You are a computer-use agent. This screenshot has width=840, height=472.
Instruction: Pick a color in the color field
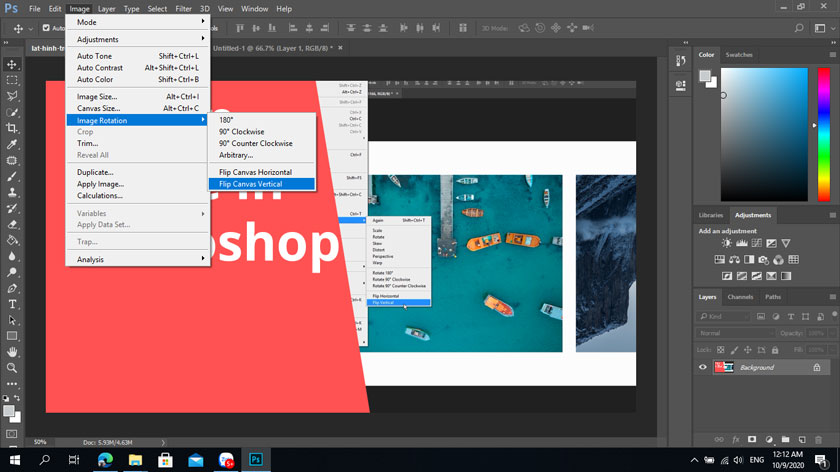click(x=764, y=134)
